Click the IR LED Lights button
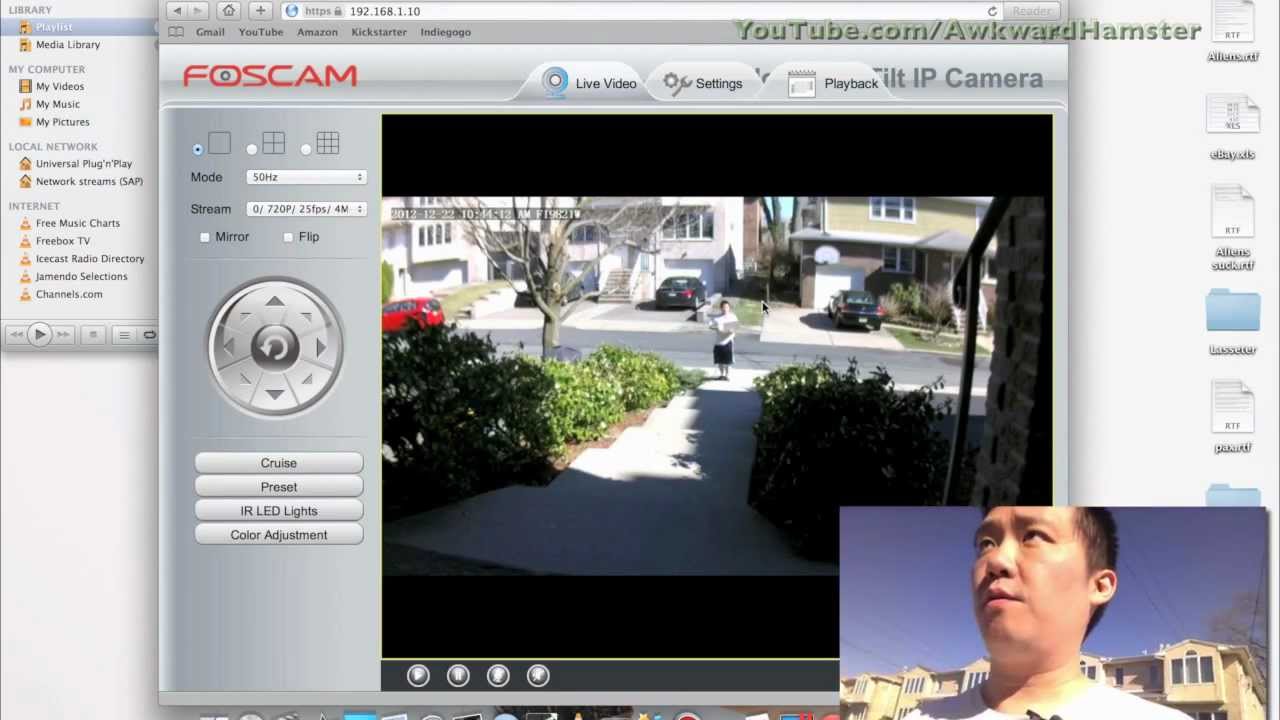The image size is (1280, 720). coord(279,511)
